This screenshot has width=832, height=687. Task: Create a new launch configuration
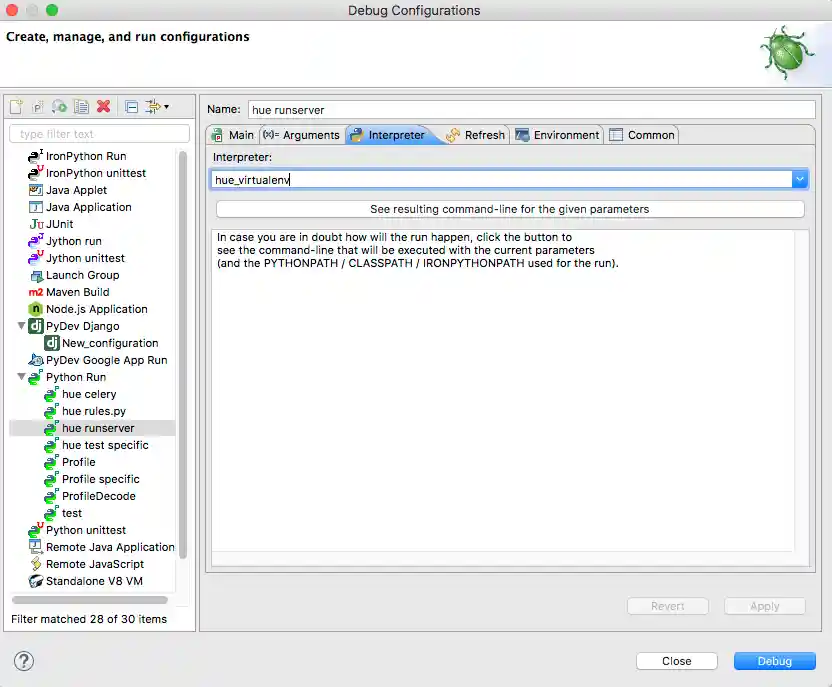15,106
